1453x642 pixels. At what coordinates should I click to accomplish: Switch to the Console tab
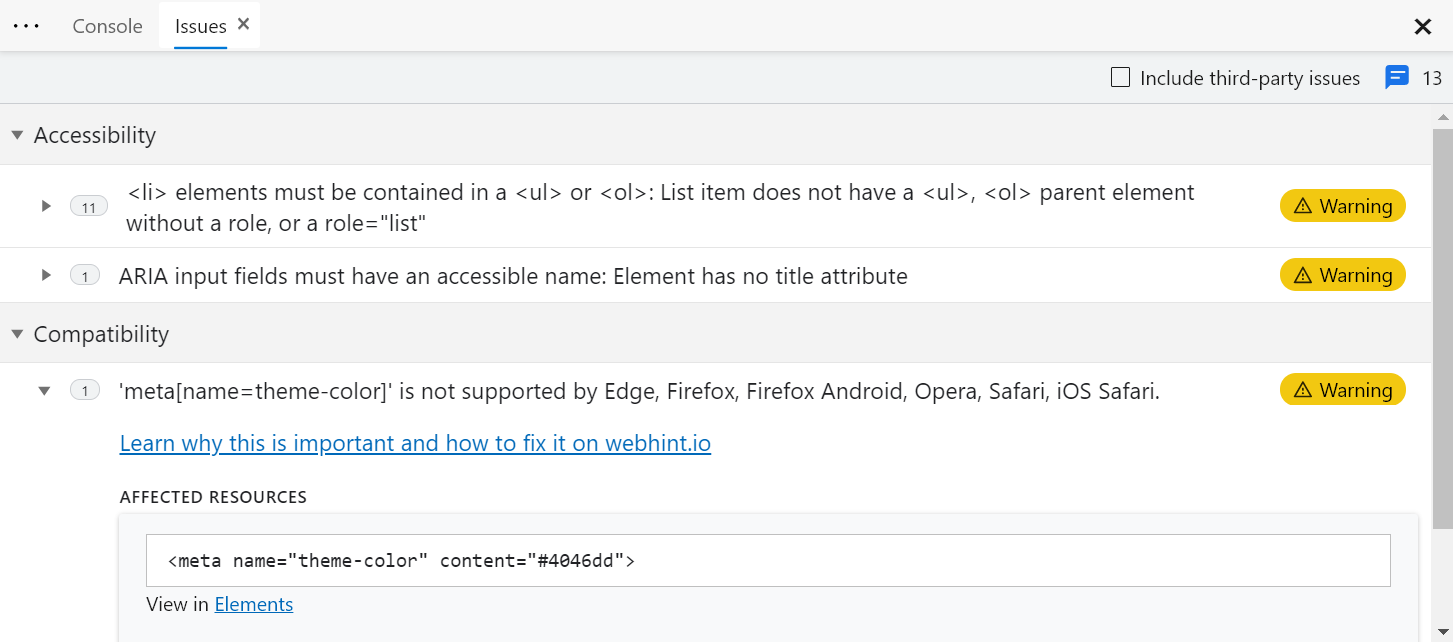tap(106, 26)
